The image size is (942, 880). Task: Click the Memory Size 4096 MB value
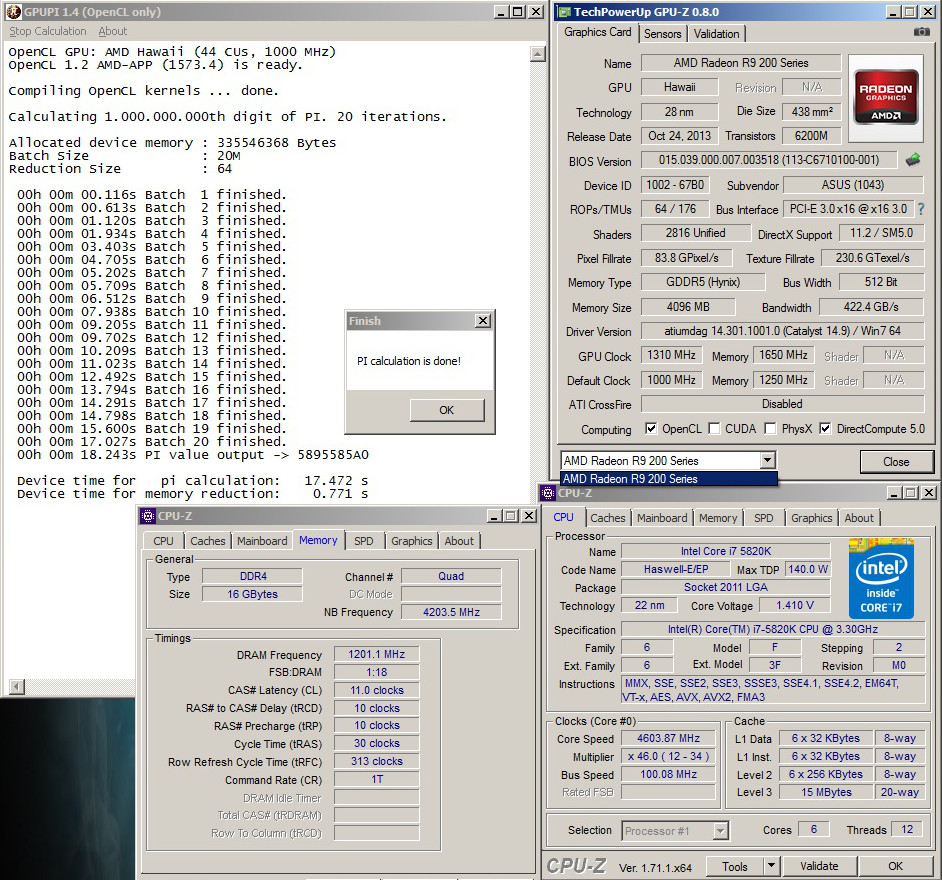point(688,307)
